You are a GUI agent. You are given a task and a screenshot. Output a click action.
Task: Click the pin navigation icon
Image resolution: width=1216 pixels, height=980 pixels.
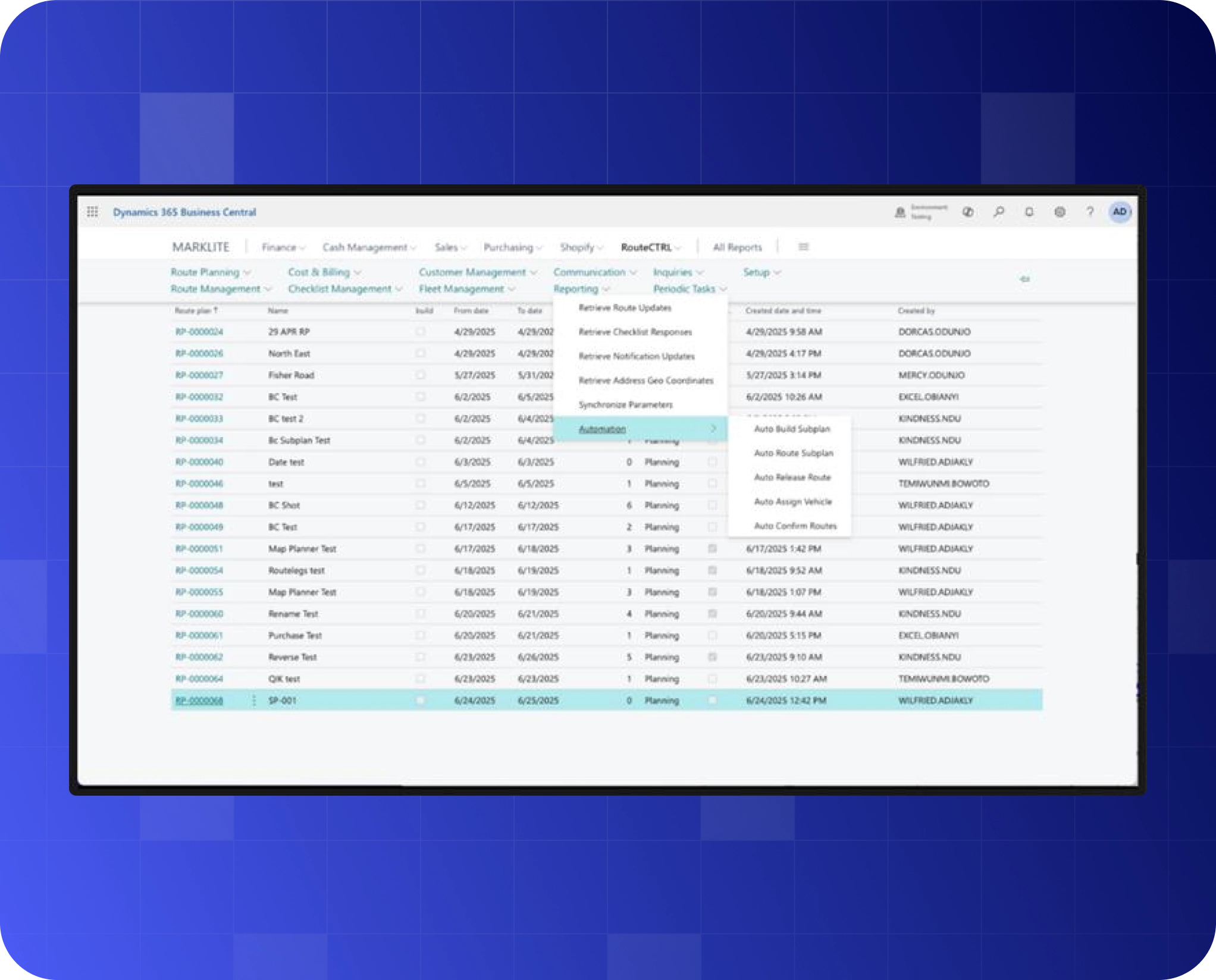(x=1024, y=279)
